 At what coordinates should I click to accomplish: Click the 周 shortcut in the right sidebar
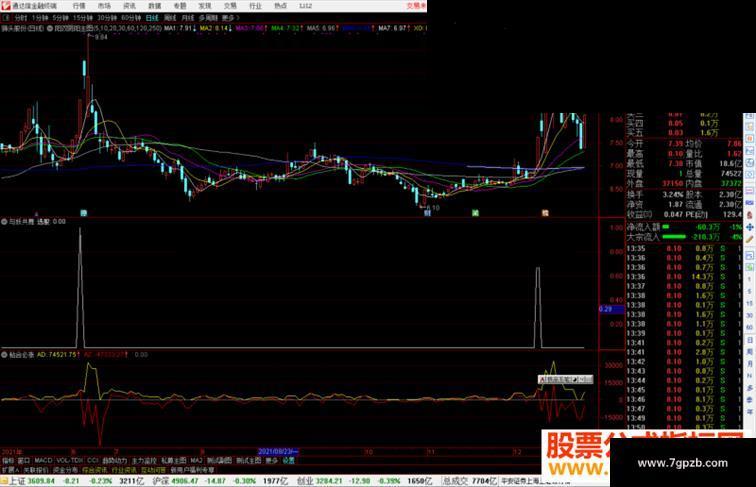coord(749,352)
